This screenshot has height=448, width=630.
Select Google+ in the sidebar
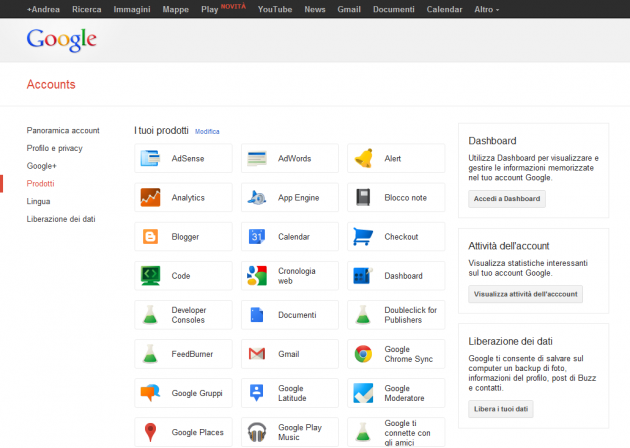click(41, 166)
